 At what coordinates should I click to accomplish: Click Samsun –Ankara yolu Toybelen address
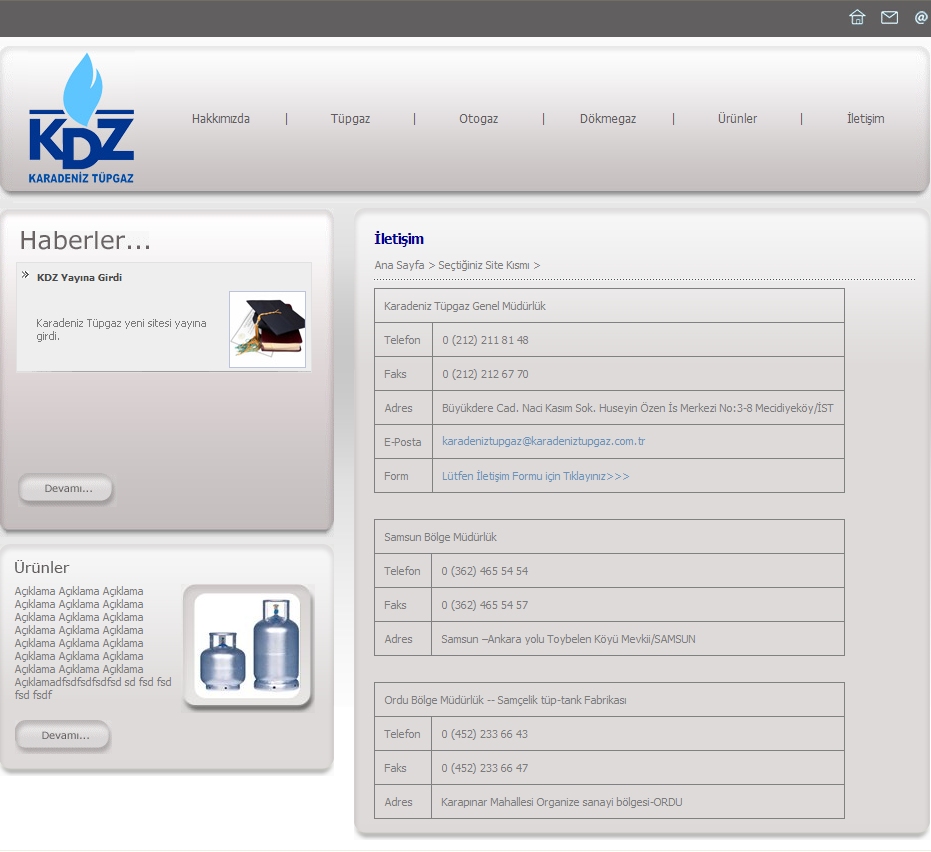point(568,639)
